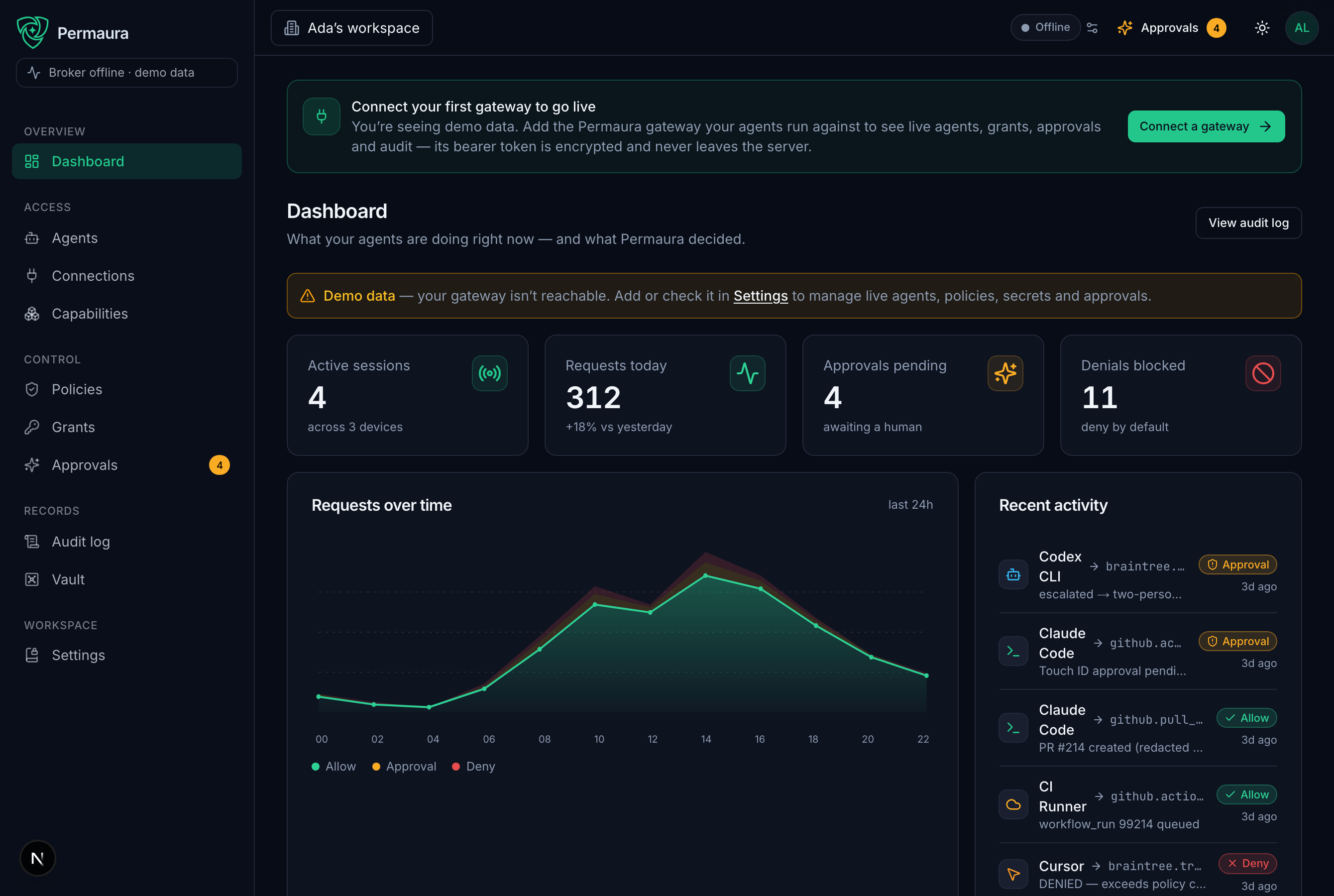Click the Codex CLI robot icon
This screenshot has width=1334, height=896.
point(1013,574)
